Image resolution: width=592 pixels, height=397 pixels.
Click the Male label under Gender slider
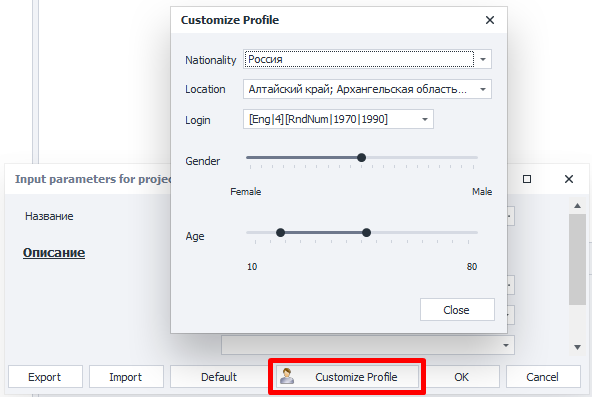pyautogui.click(x=482, y=192)
